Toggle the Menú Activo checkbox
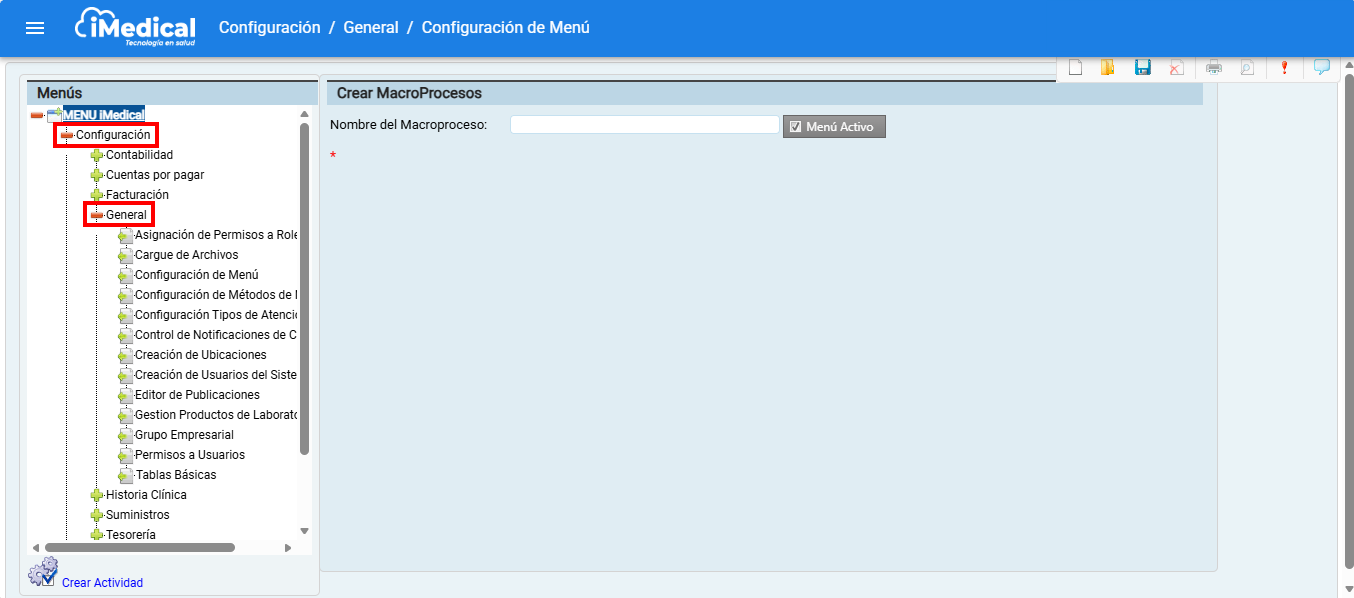 point(796,127)
